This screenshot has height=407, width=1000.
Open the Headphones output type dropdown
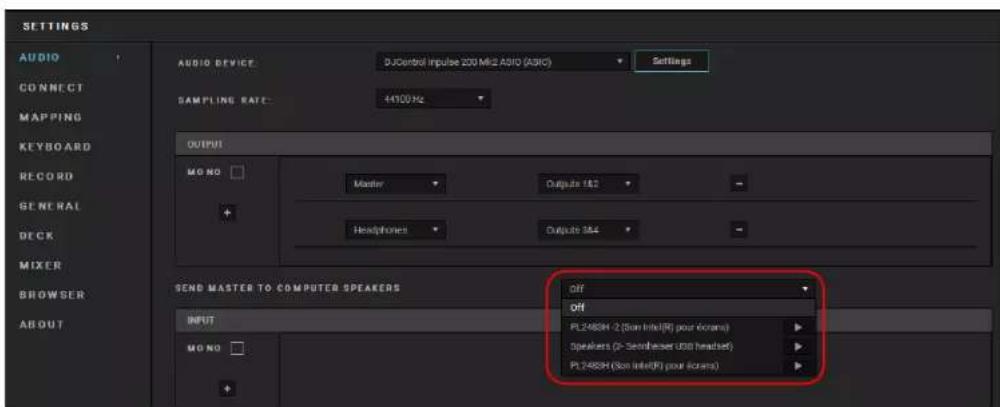tap(395, 230)
